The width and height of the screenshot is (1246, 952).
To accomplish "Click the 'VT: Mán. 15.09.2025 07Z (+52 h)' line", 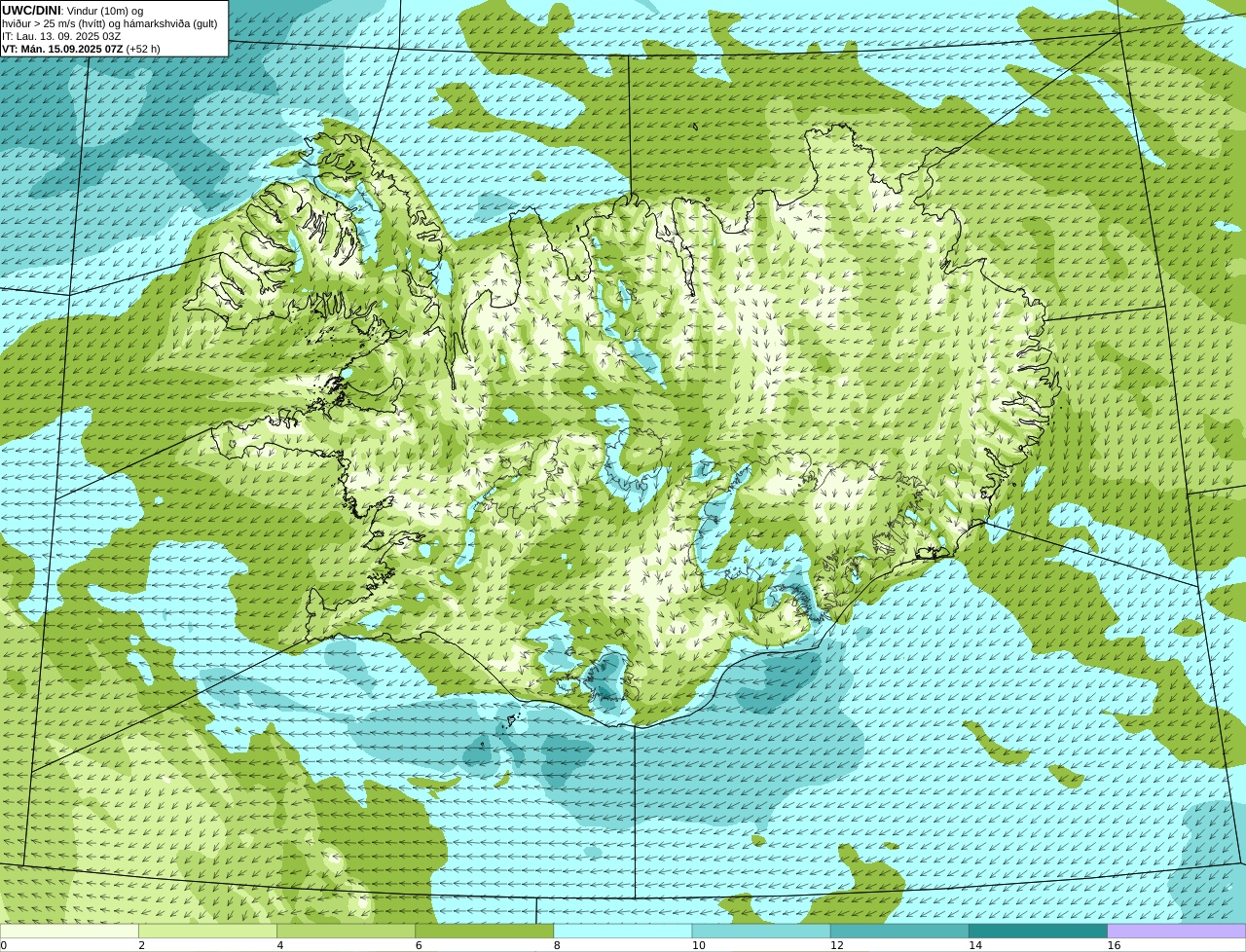I will pos(81,49).
